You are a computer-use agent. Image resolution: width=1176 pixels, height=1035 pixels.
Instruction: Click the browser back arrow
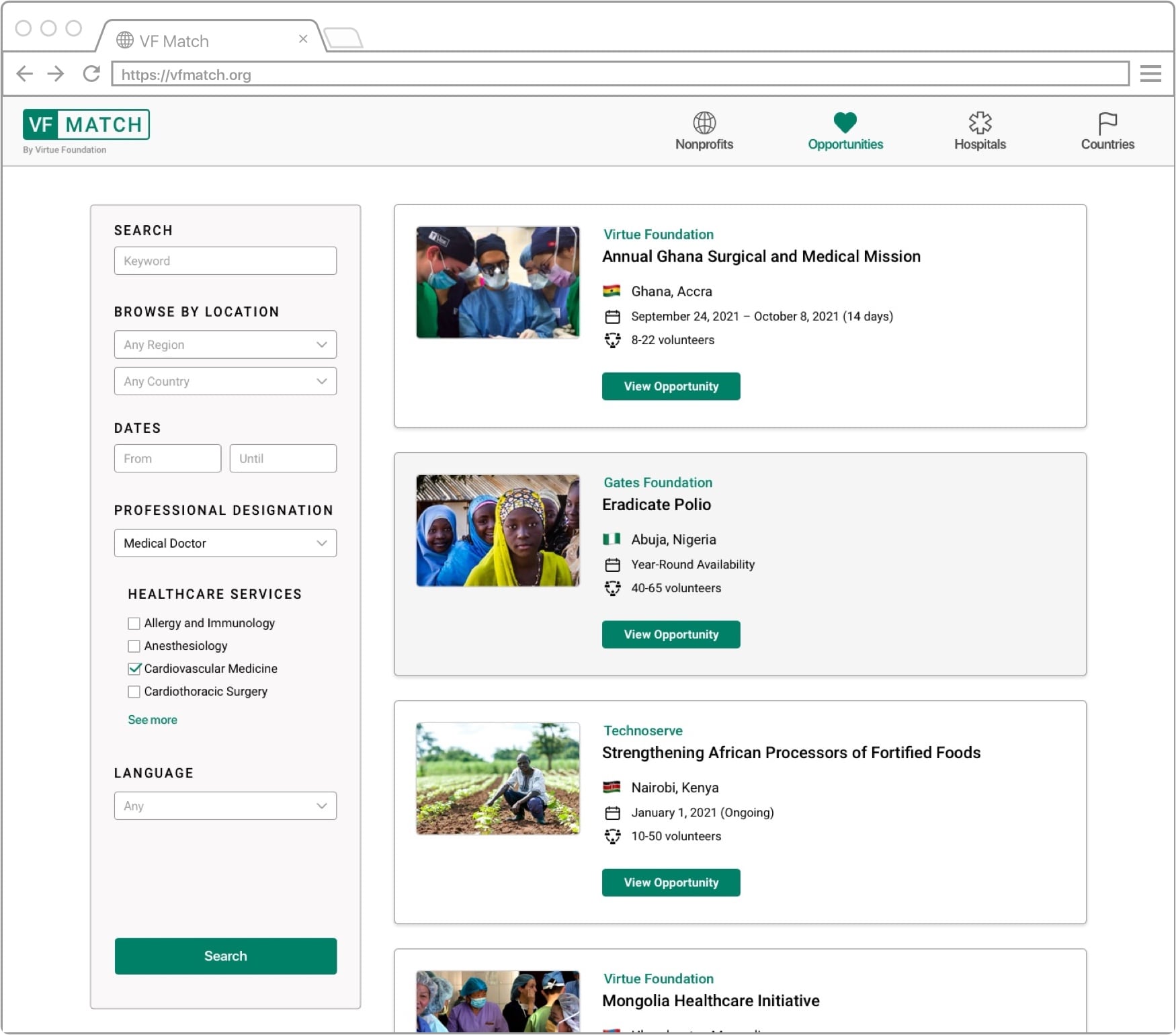point(24,73)
